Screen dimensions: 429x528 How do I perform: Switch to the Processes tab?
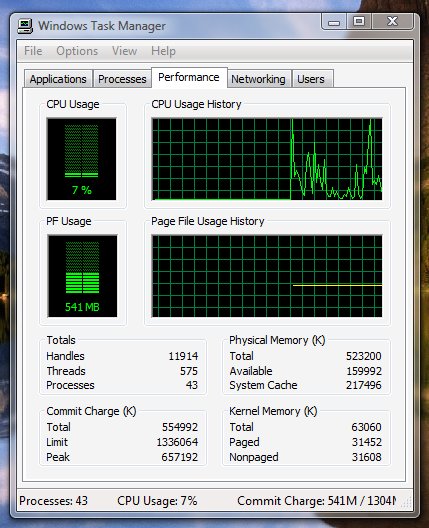[122, 79]
